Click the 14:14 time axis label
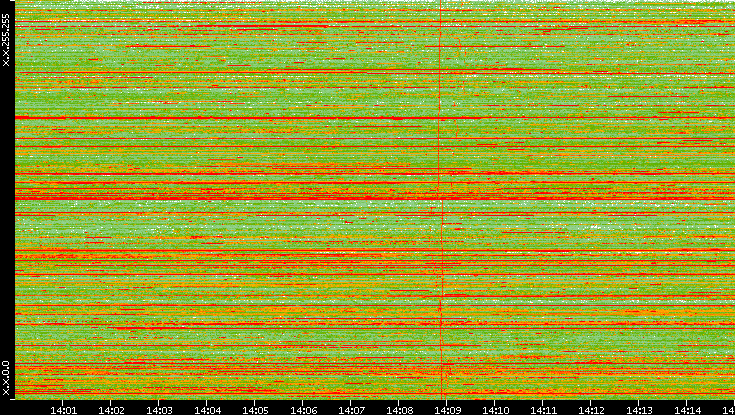The image size is (735, 415). (687, 410)
